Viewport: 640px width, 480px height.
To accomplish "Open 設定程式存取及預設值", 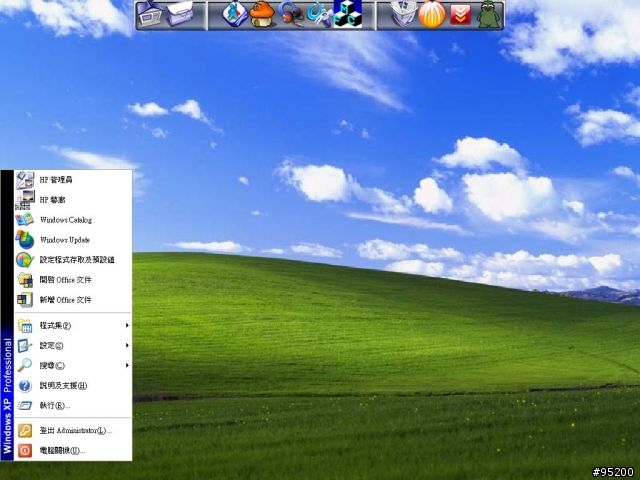I will click(x=73, y=260).
